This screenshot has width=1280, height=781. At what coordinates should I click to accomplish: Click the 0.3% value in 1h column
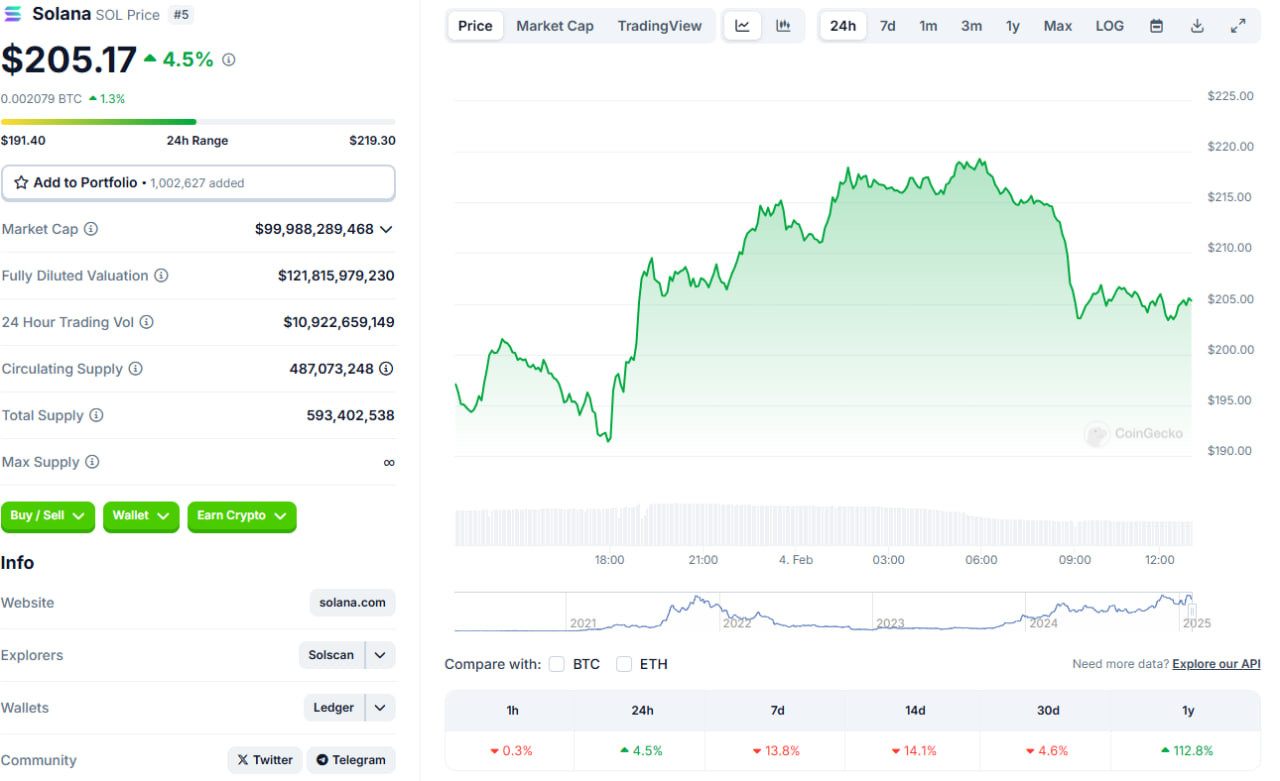click(x=518, y=750)
